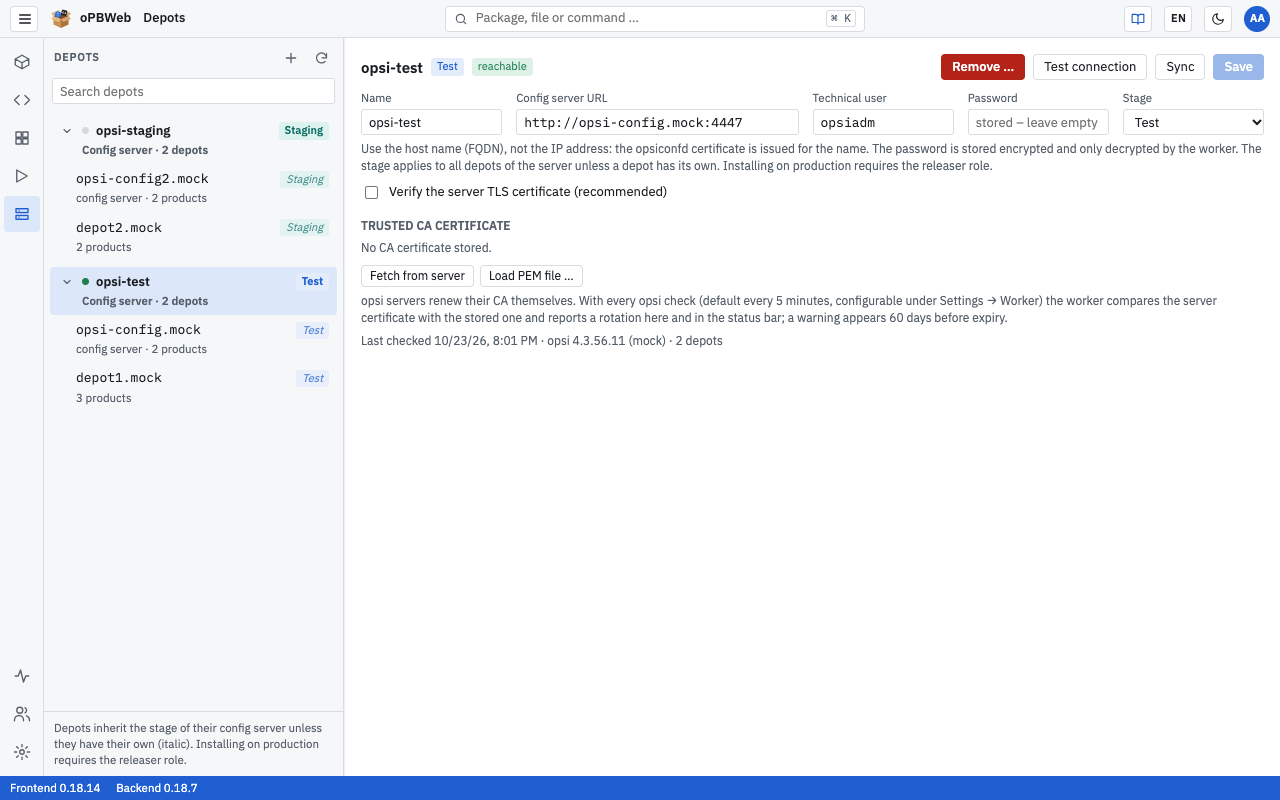
Task: Fetch the CA certificate from server
Action: (417, 276)
